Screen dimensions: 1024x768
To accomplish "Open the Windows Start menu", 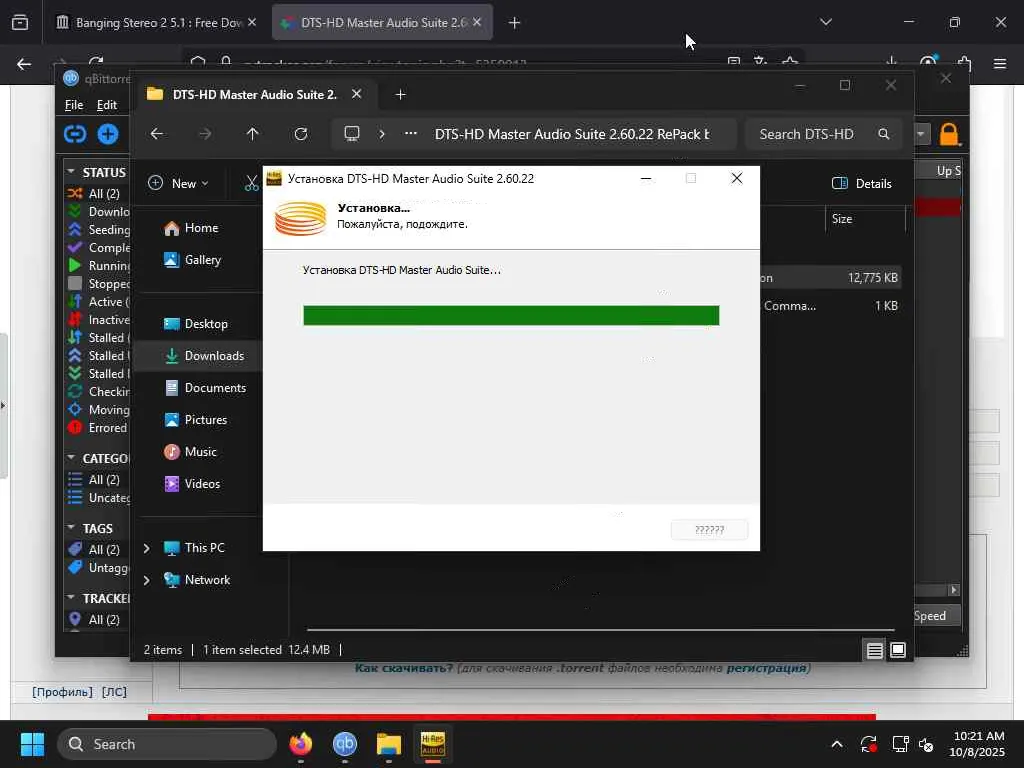I will (x=32, y=744).
